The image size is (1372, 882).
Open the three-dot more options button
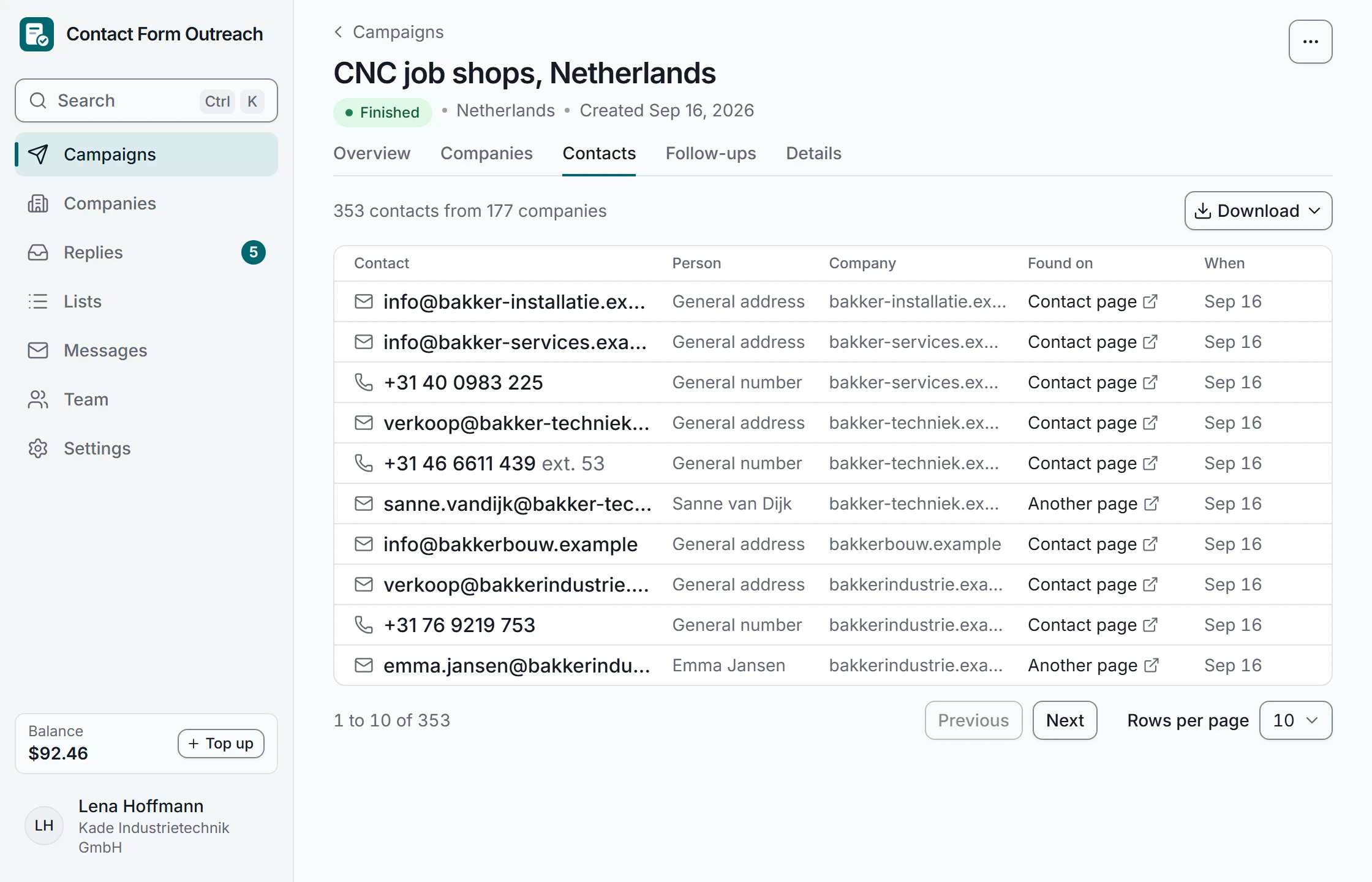1310,42
